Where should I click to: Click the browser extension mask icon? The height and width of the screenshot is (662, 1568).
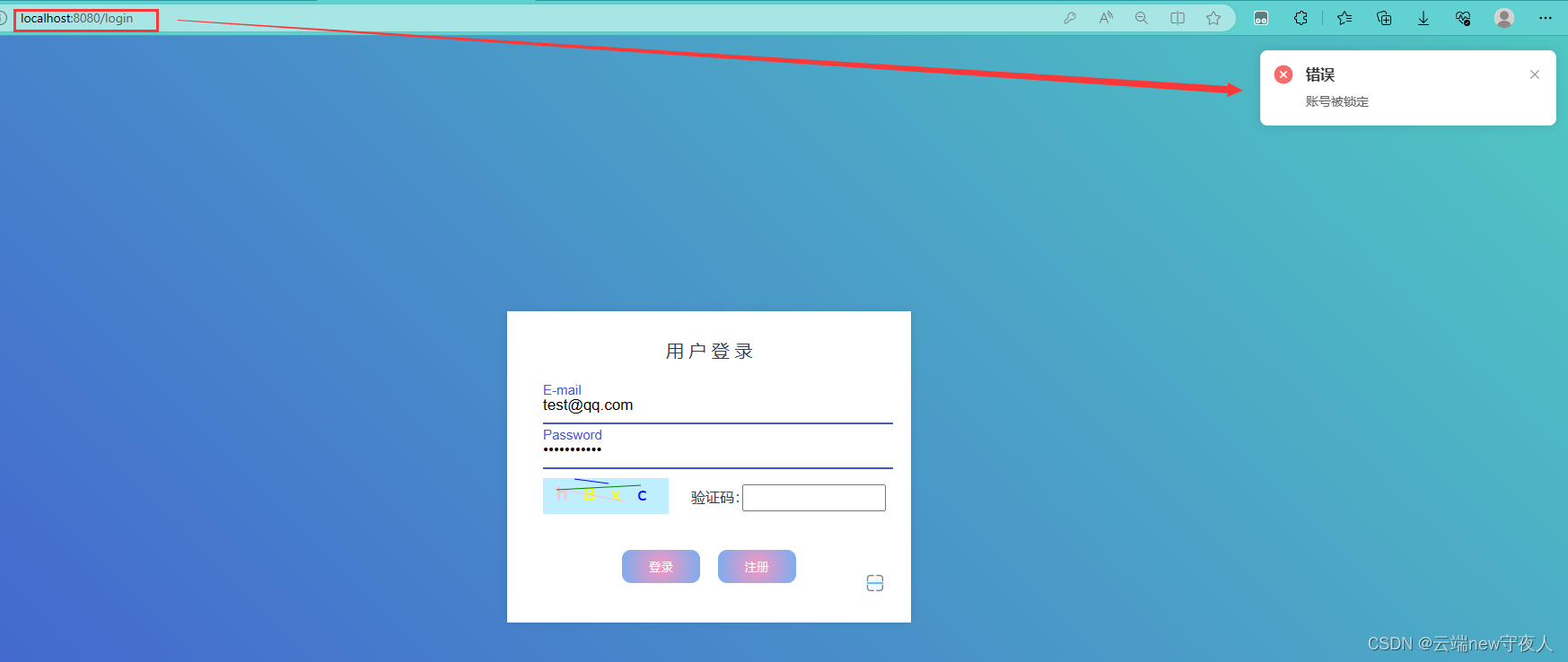click(x=1261, y=18)
